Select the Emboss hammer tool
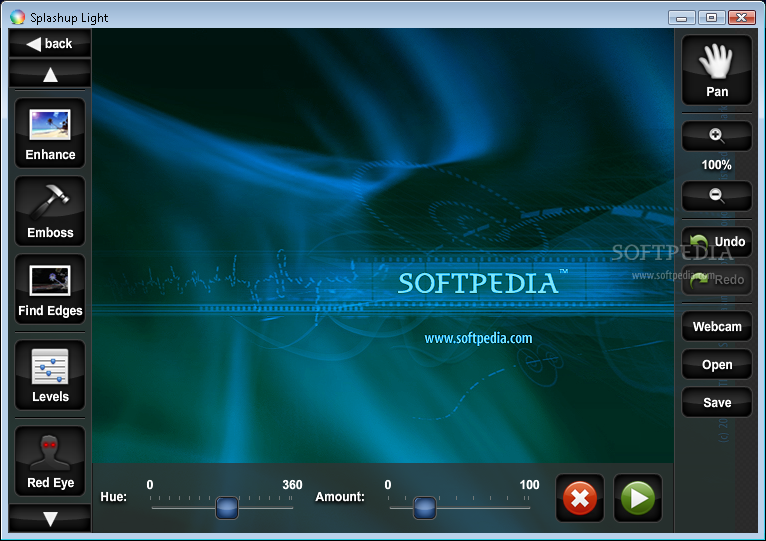 coord(50,211)
